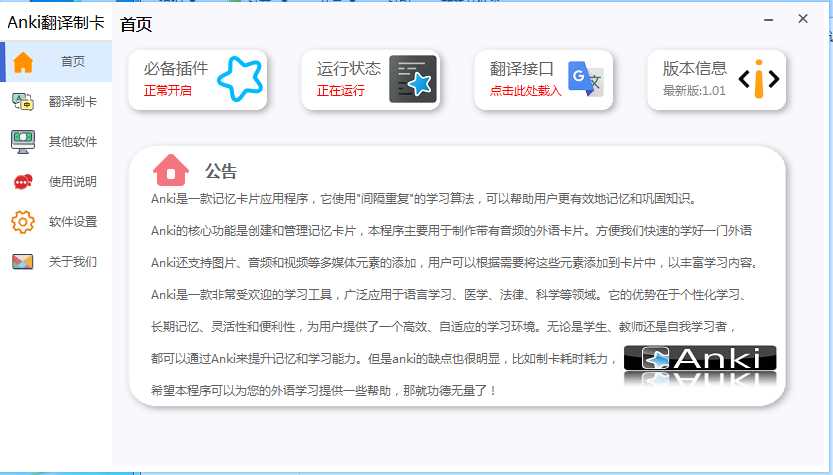Minimize the Anki翻译制卡 window
The width and height of the screenshot is (833, 475).
768,20
